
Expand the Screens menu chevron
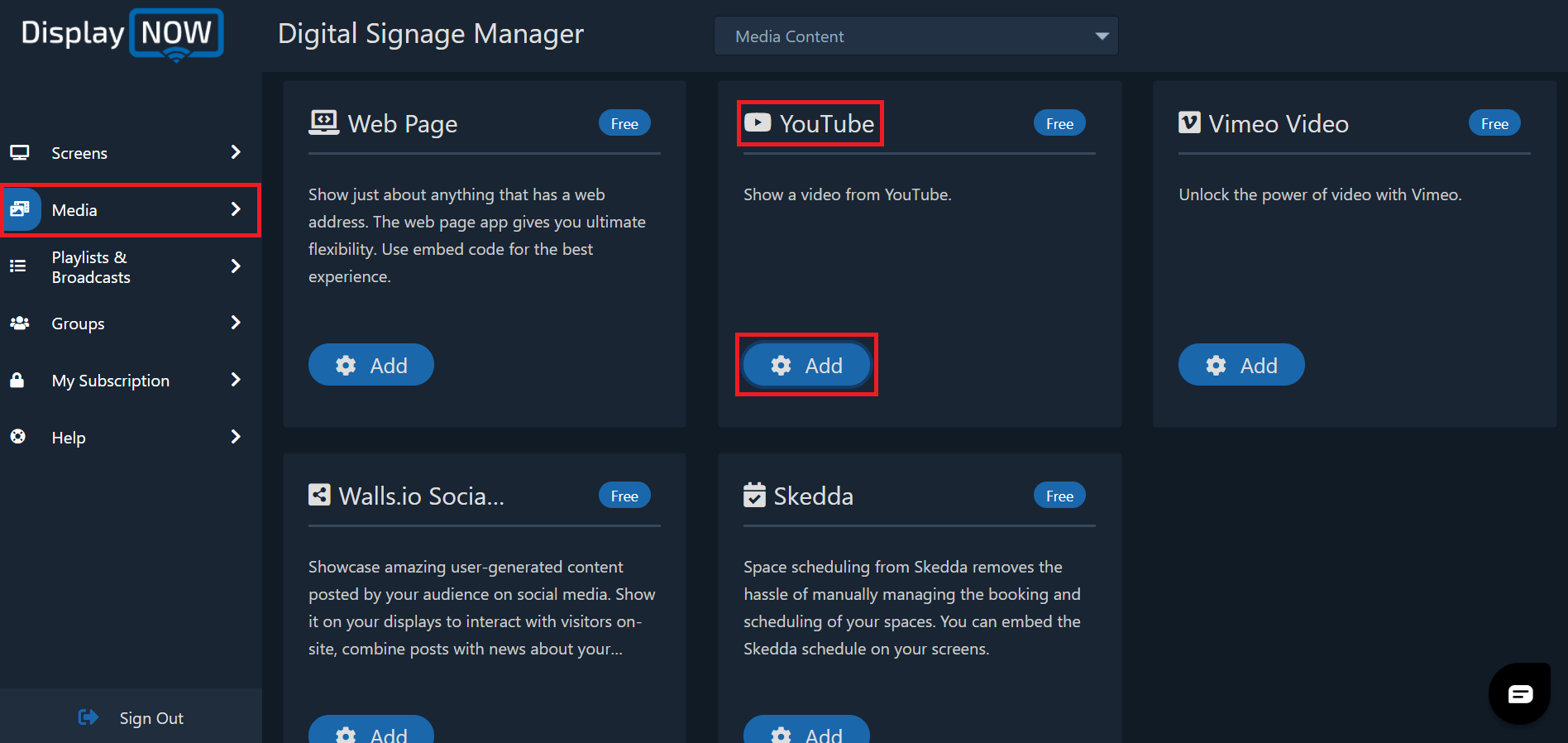coord(236,152)
